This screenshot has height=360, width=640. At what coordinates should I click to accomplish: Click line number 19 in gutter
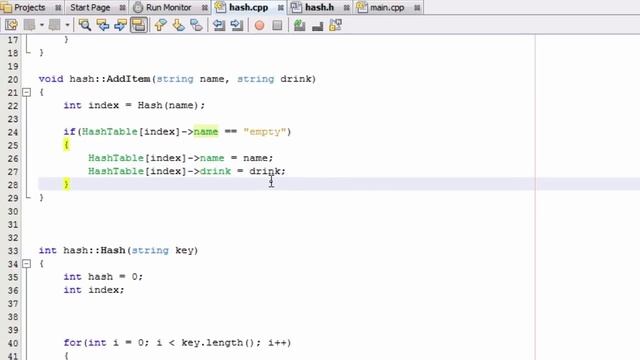pyautogui.click(x=13, y=66)
